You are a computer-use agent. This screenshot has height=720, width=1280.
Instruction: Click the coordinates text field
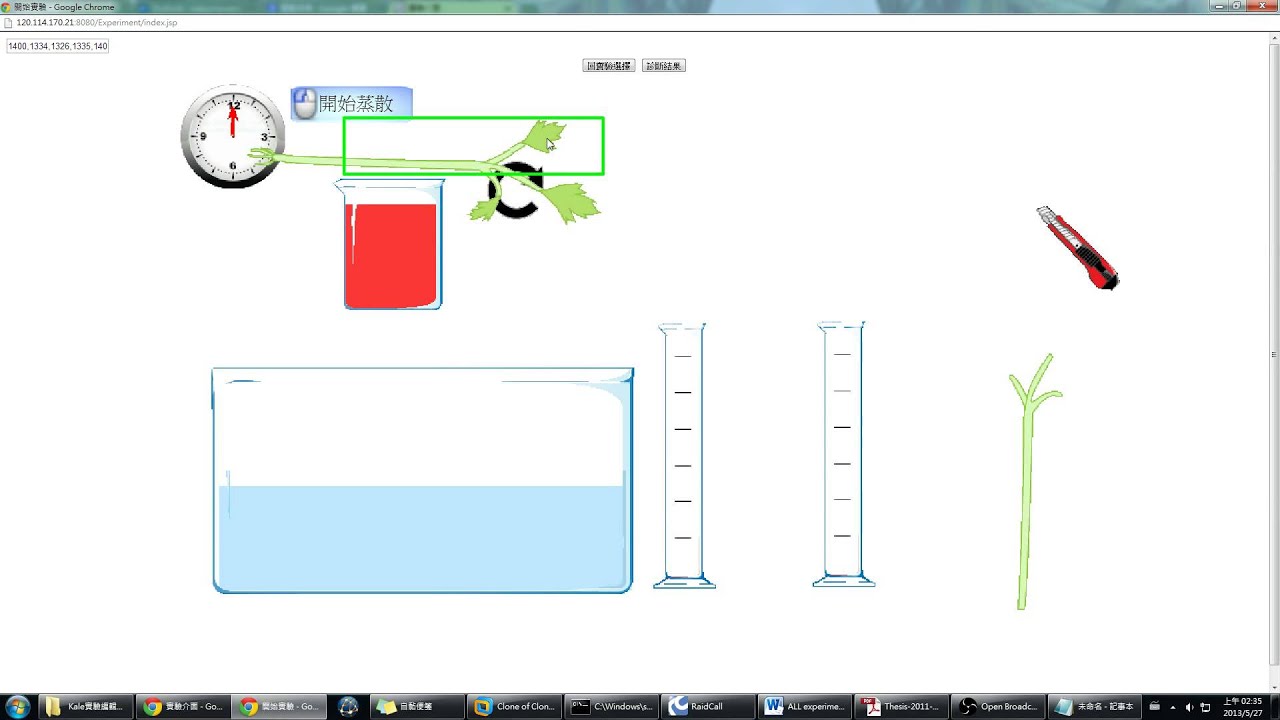[58, 46]
